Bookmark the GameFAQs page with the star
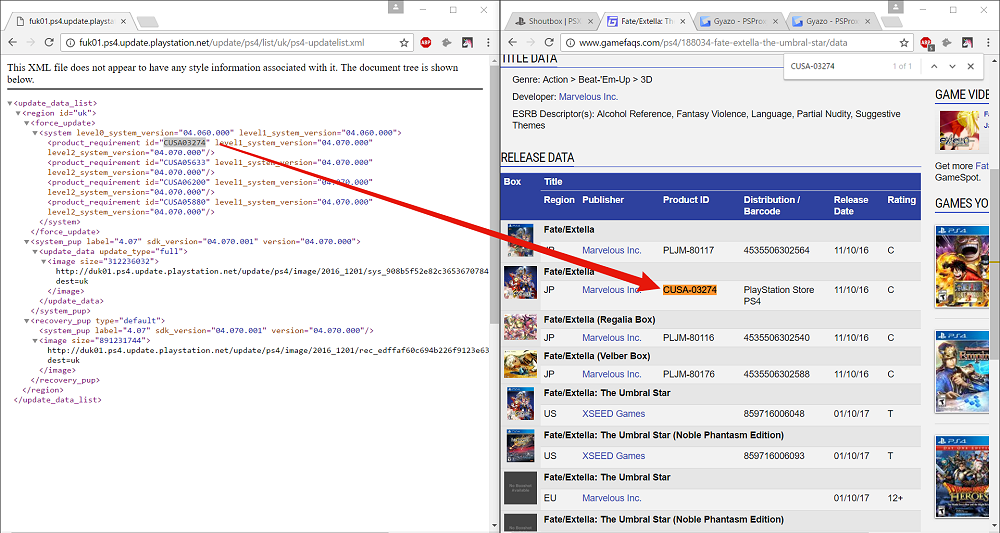Viewport: 1000px width, 533px height. tap(904, 43)
